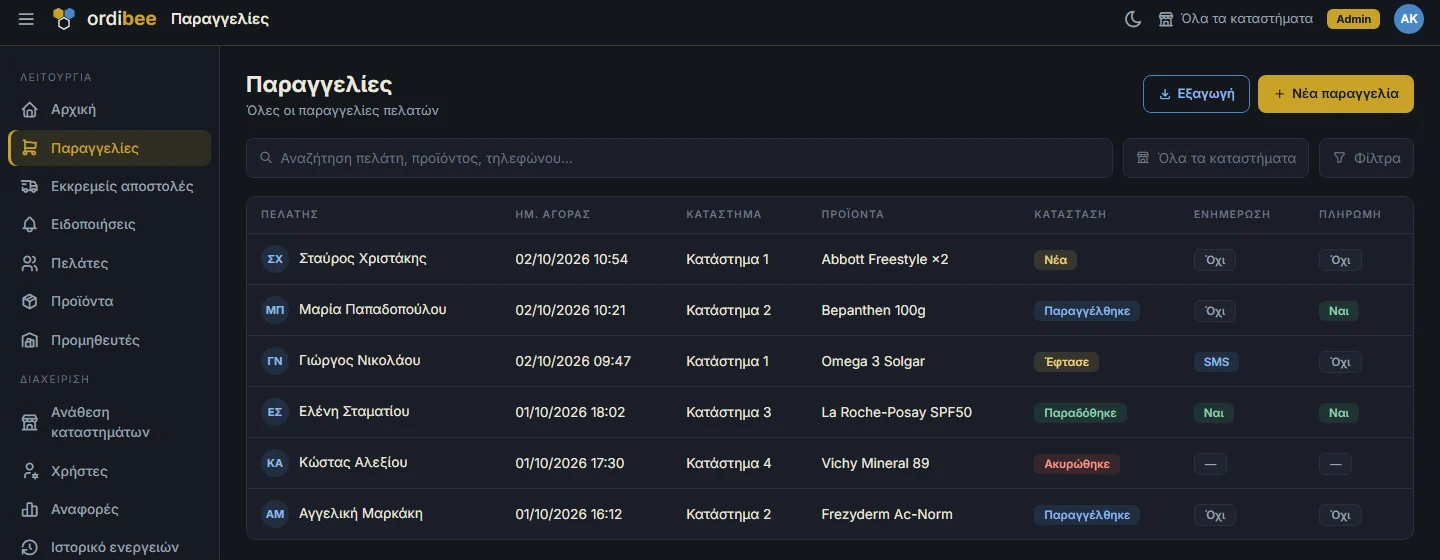The height and width of the screenshot is (560, 1440).
Task: Click the history clock icon in sidebar
Action: click(31, 548)
